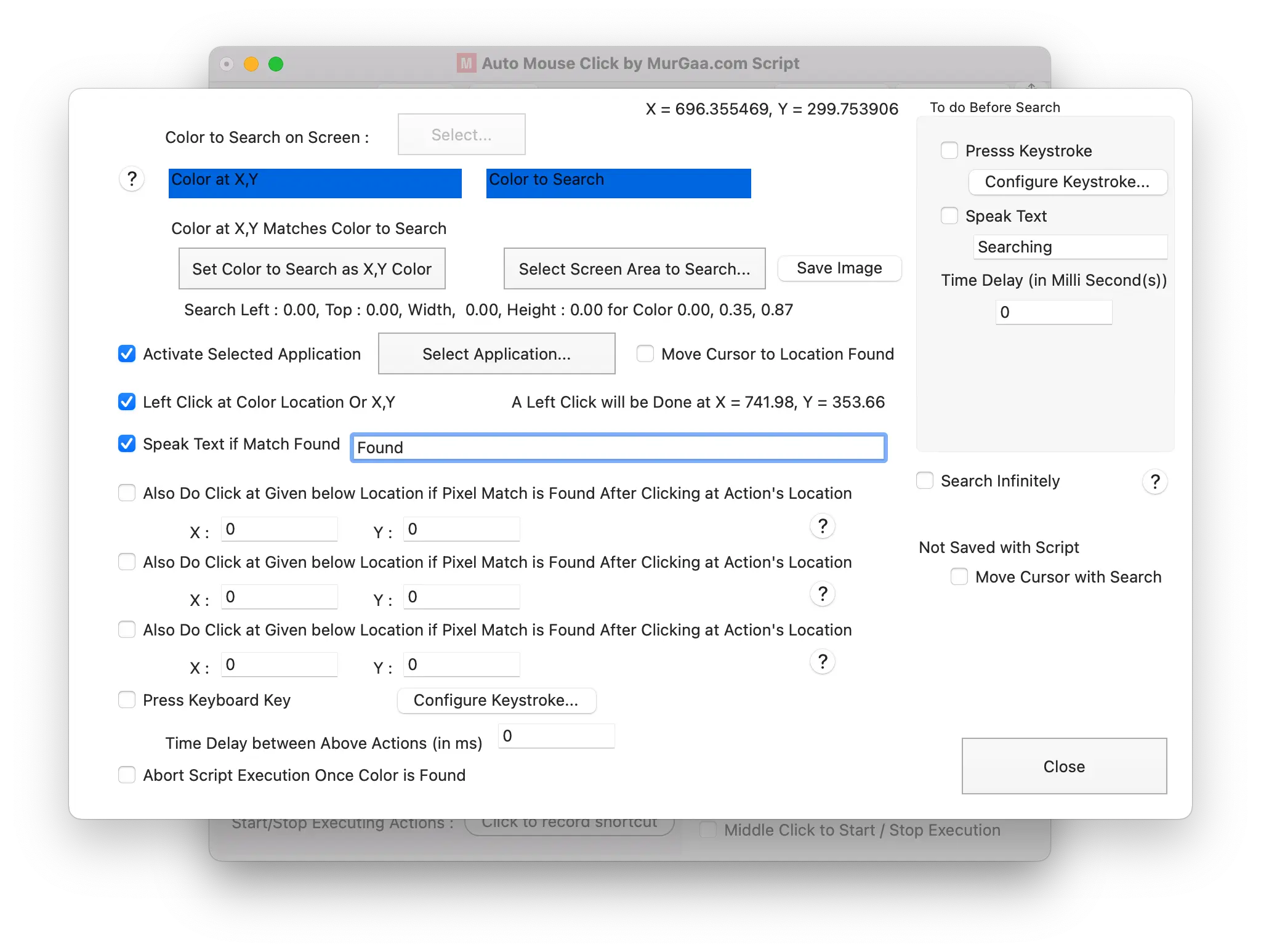Screen dimensions: 1261x952
Task: Check Abort Script Execution Once Color is Found
Action: coord(126,775)
